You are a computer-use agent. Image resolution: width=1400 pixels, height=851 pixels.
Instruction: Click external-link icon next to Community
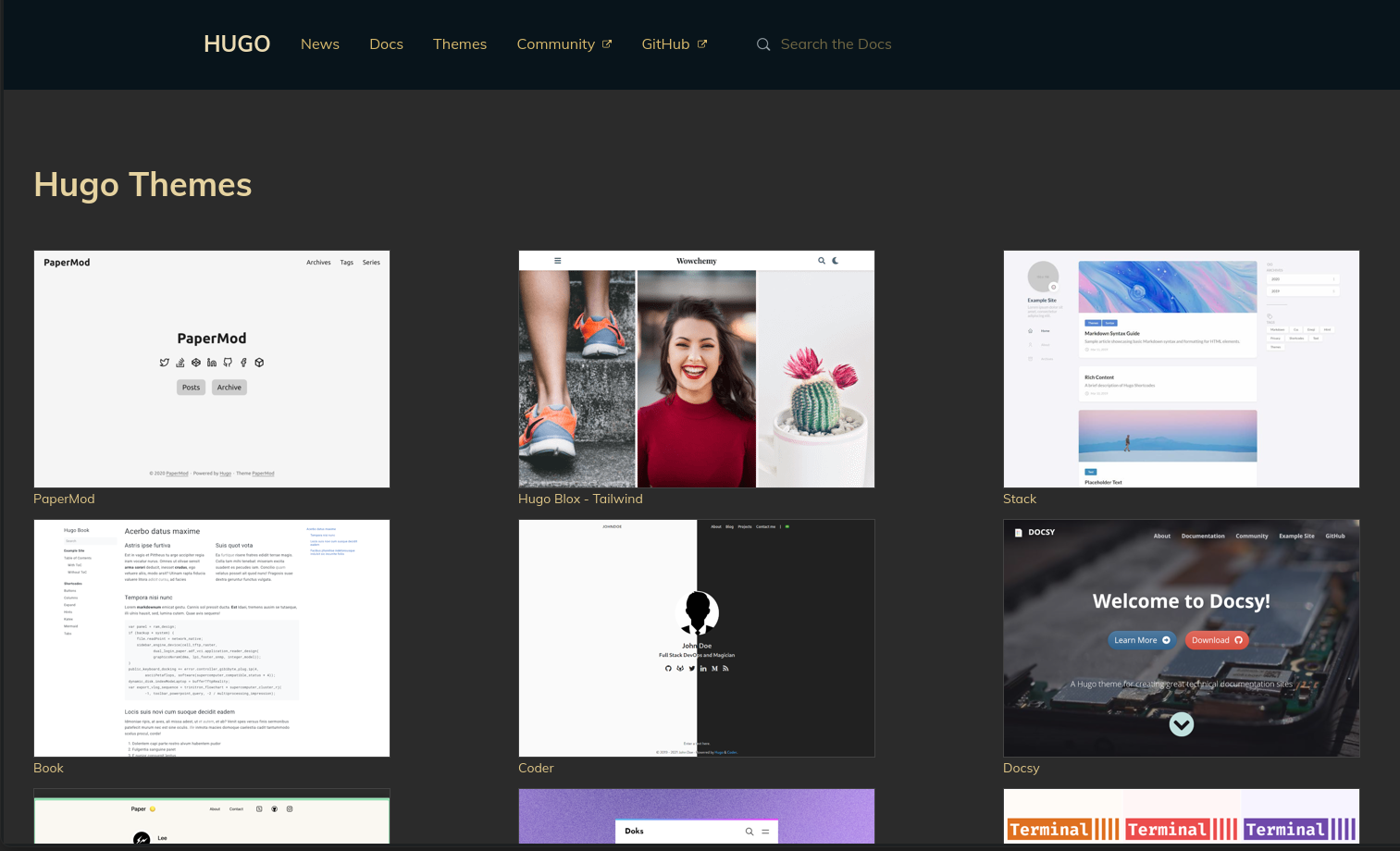pos(607,43)
